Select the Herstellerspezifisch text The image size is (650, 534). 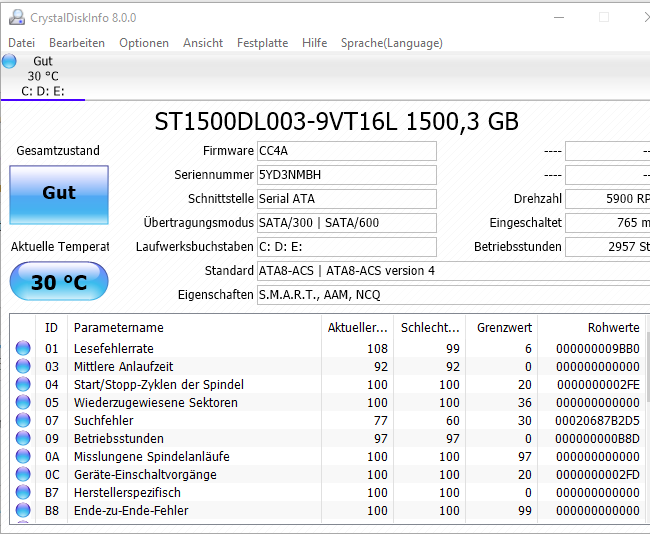(127, 493)
